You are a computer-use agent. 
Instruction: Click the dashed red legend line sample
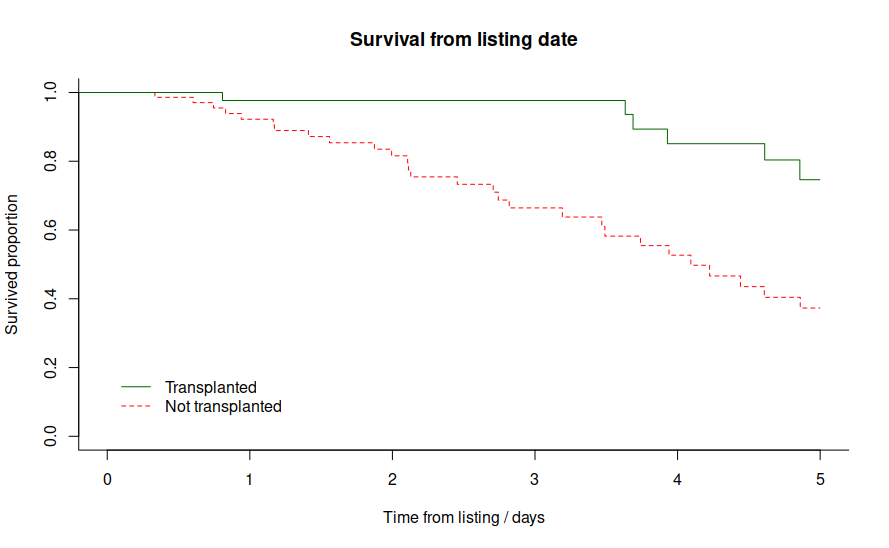click(136, 406)
